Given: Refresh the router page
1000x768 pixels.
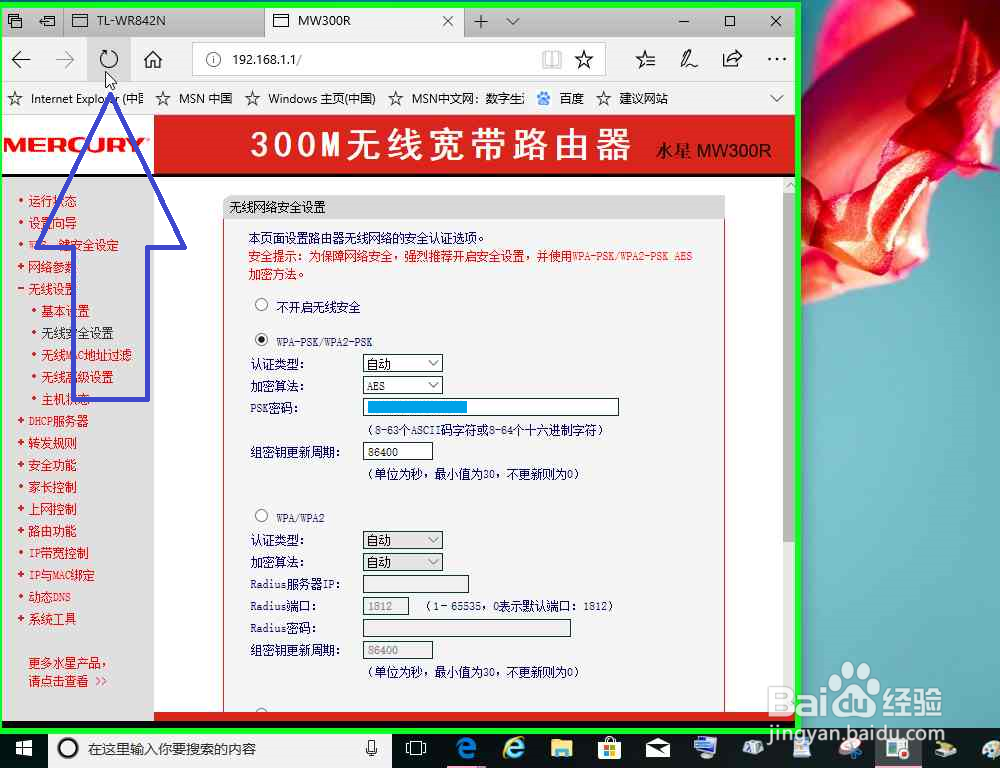Looking at the screenshot, I should click(x=109, y=59).
